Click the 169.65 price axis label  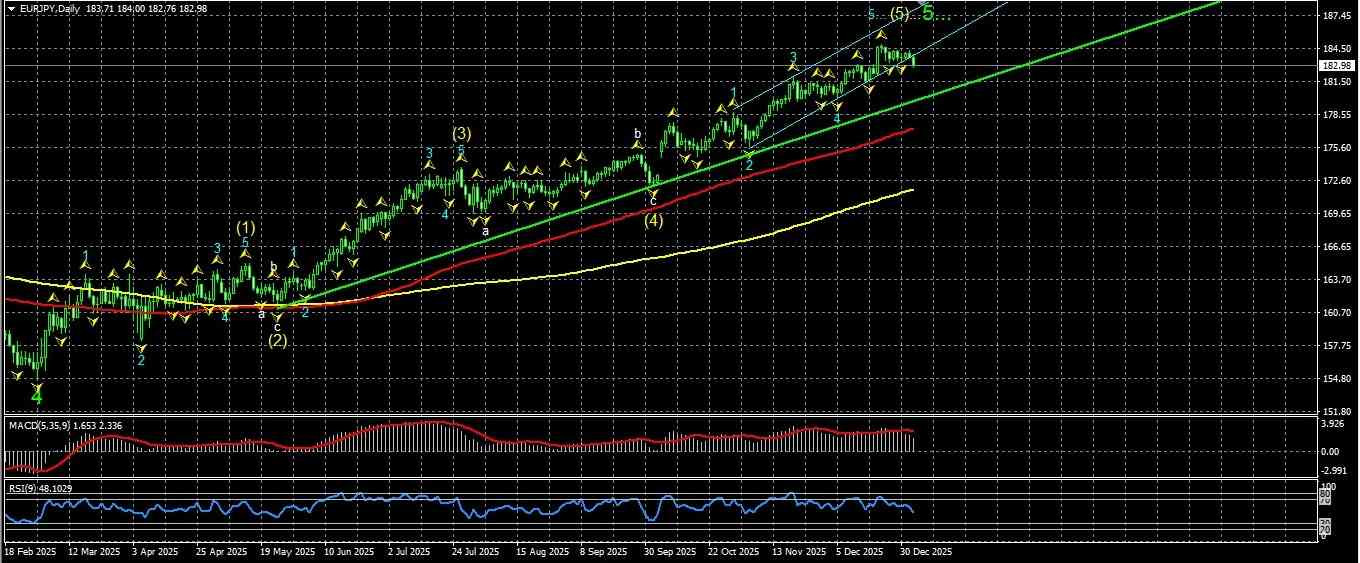click(1337, 214)
